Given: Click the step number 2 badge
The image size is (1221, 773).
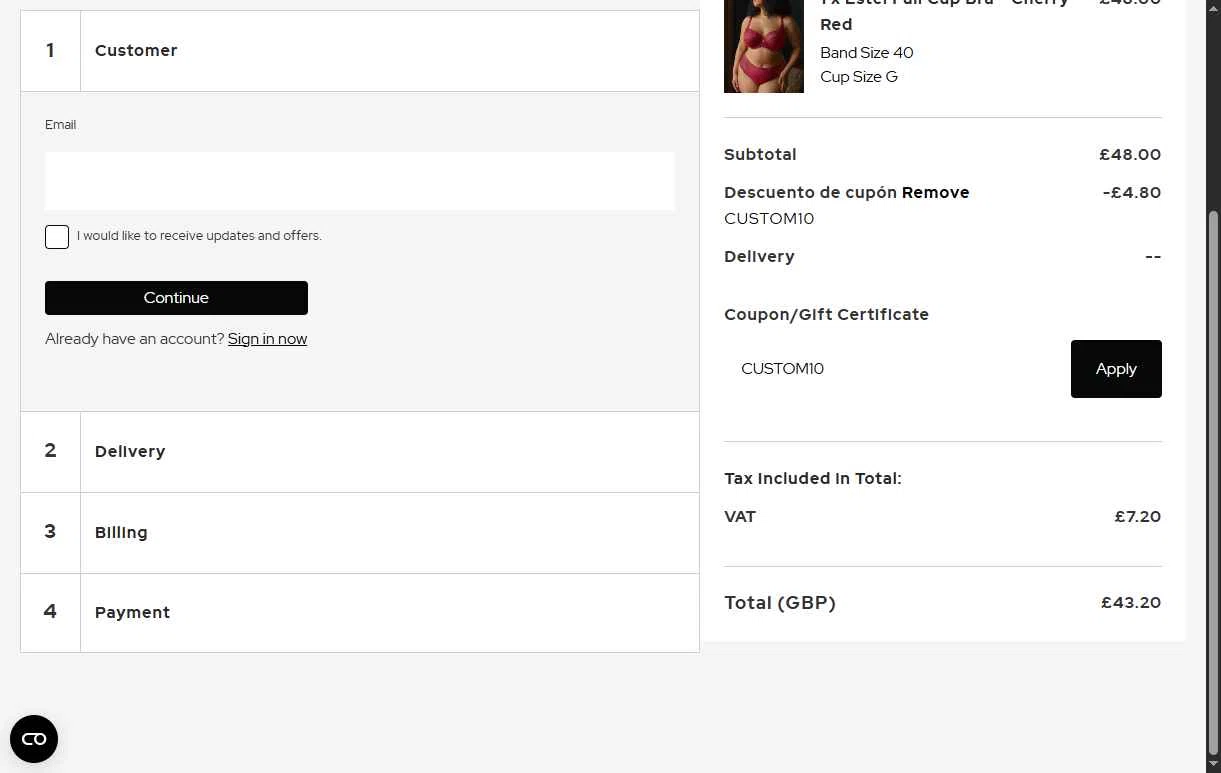Looking at the screenshot, I should point(50,451).
